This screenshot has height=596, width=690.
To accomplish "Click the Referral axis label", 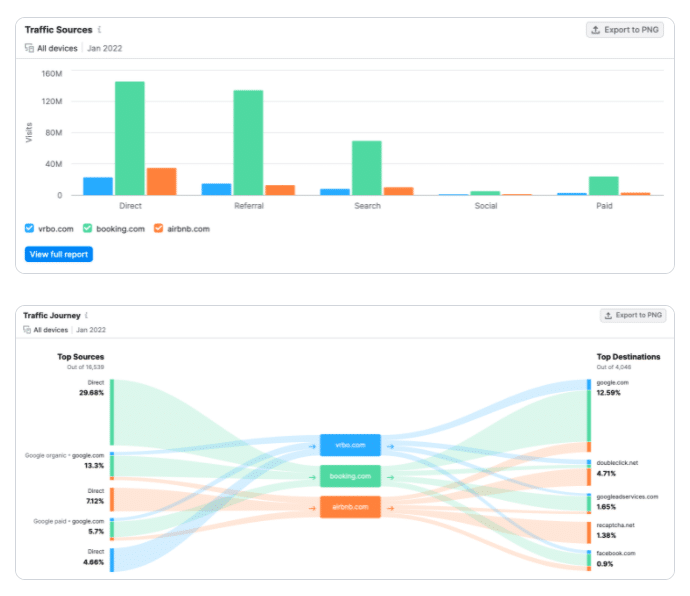I will point(249,206).
